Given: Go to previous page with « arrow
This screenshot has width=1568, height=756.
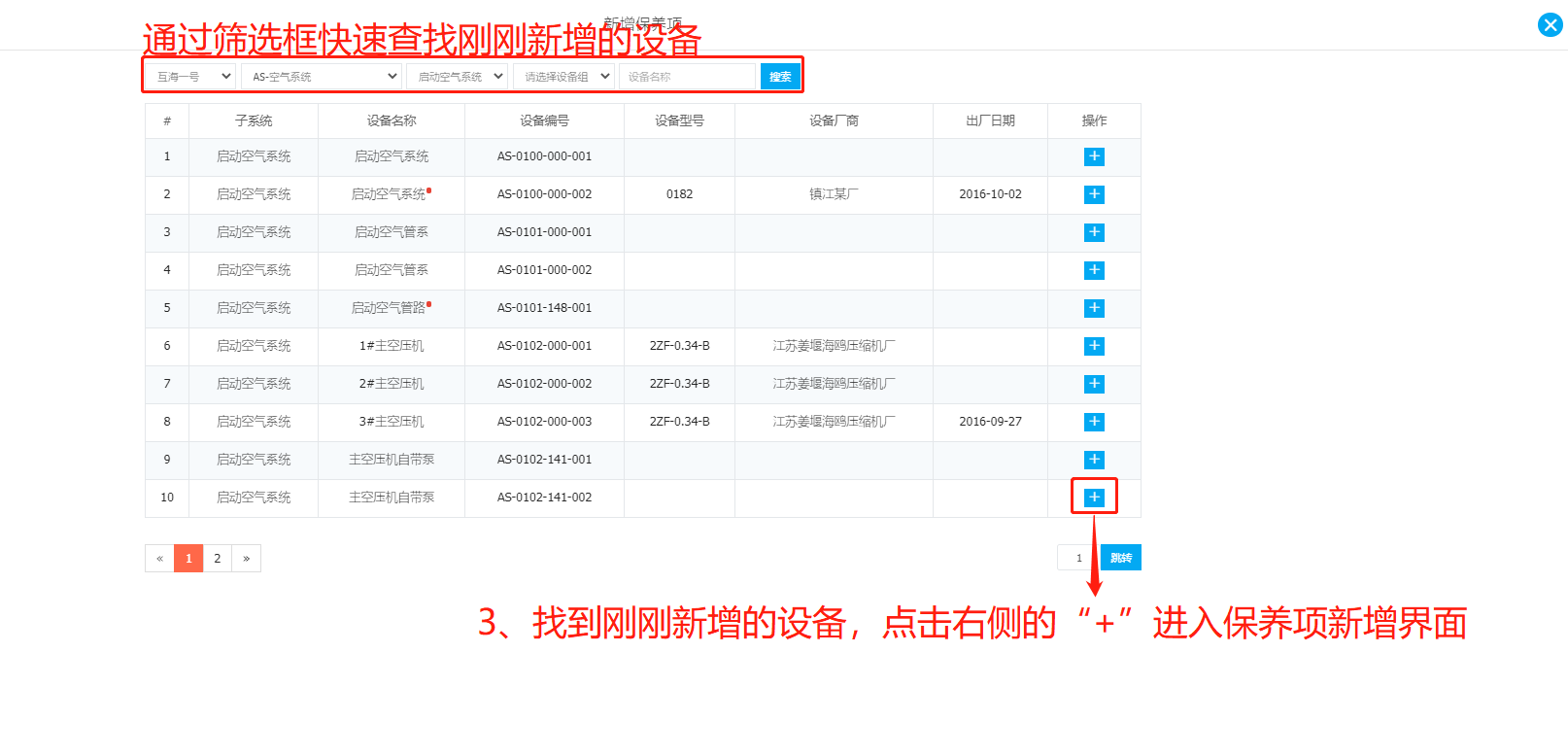Looking at the screenshot, I should (x=159, y=558).
